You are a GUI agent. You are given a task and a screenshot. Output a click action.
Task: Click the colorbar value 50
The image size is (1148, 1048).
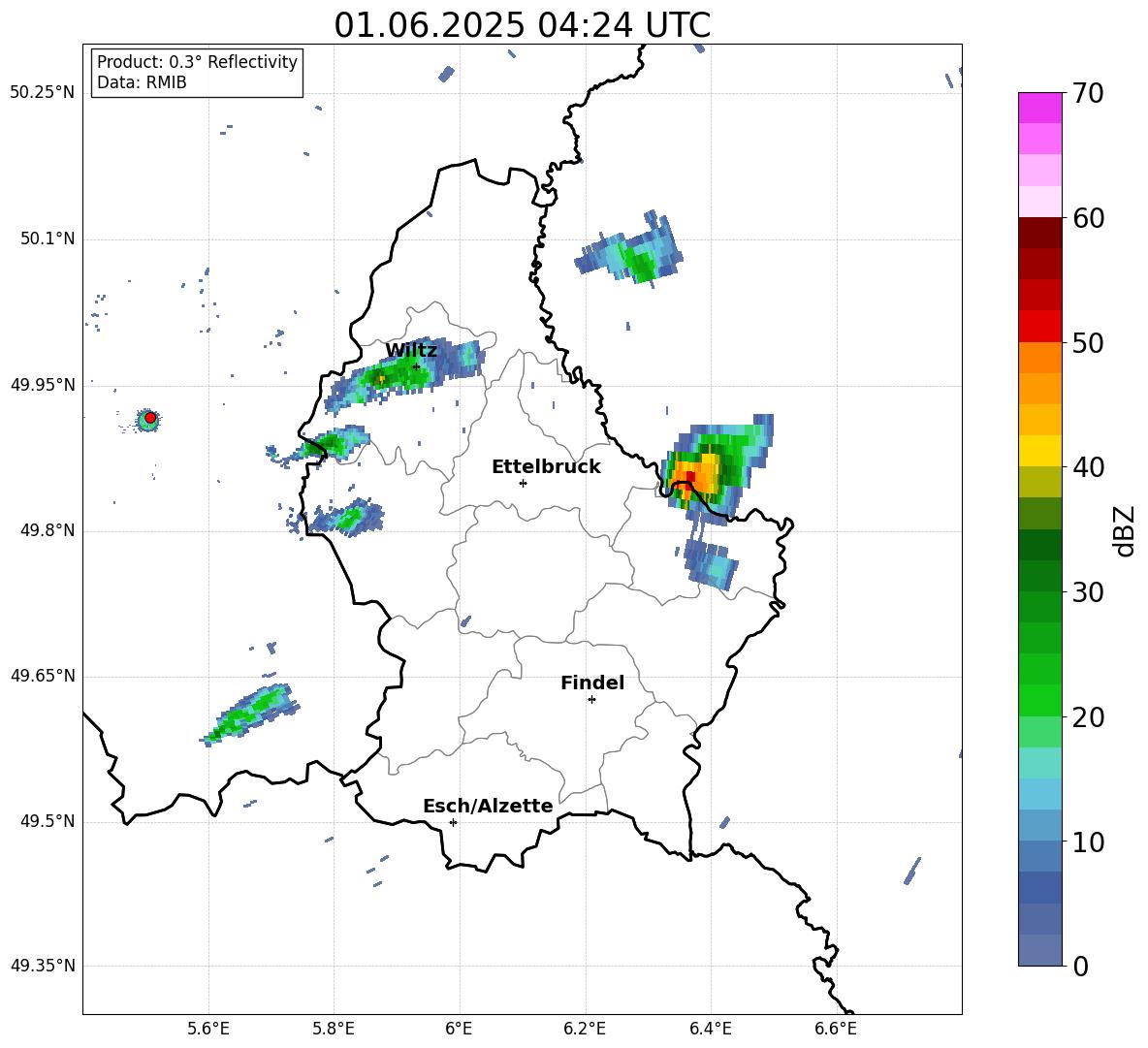[x=1088, y=342]
